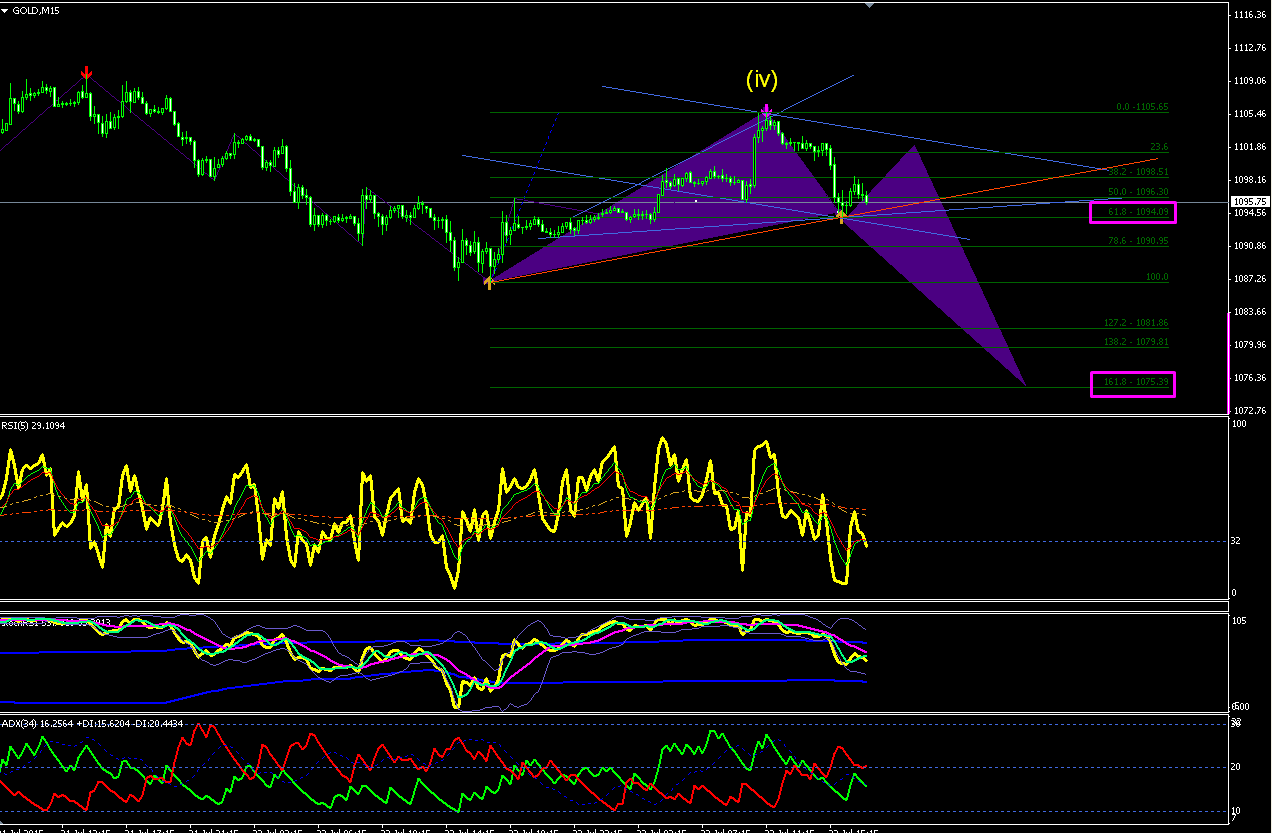The width and height of the screenshot is (1272, 833).
Task: Click the 105 scale value in third subwindow
Action: point(1239,621)
